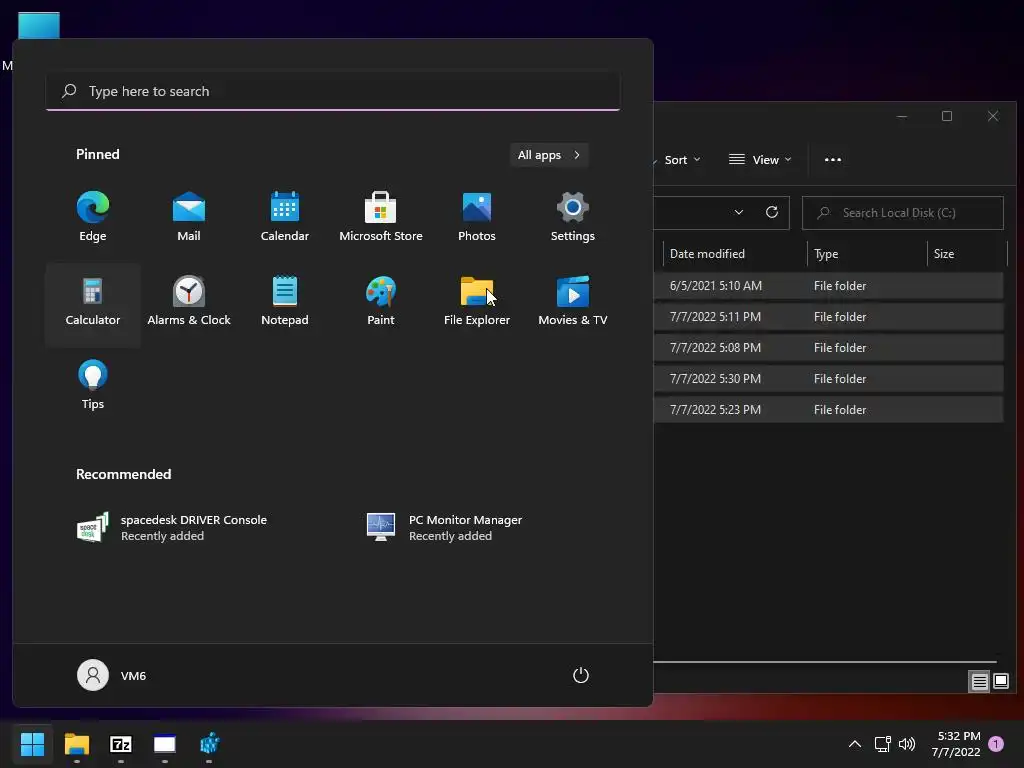The width and height of the screenshot is (1024, 768).
Task: Open the notification badge on taskbar
Action: tap(996, 743)
